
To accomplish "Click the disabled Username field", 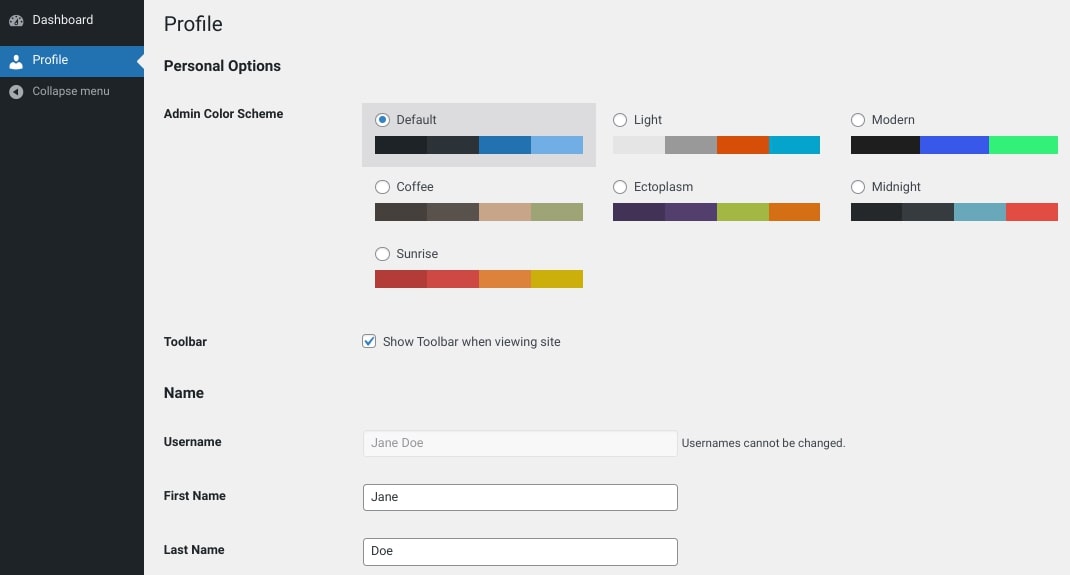I will (520, 443).
